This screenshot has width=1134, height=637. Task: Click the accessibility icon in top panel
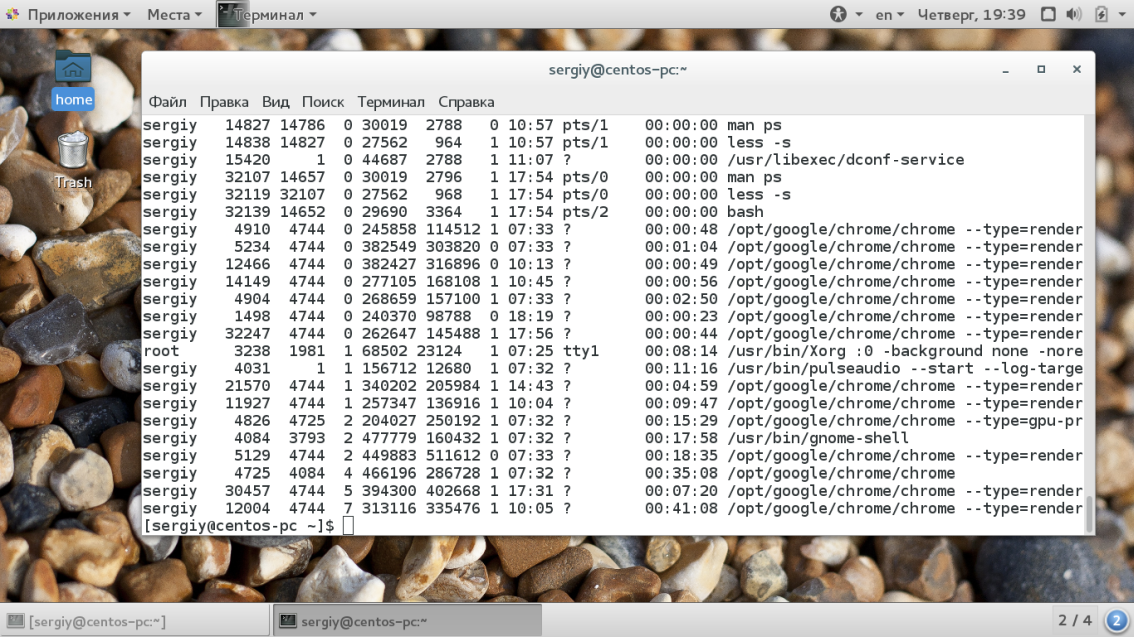(838, 14)
